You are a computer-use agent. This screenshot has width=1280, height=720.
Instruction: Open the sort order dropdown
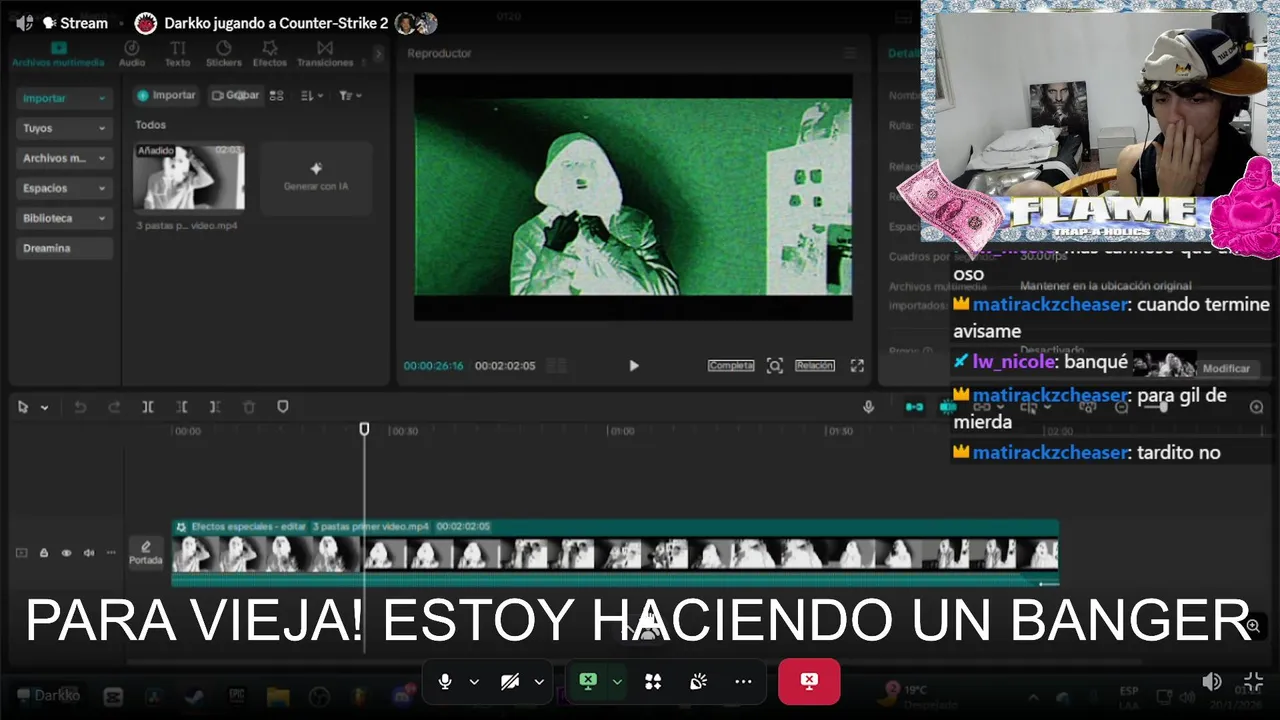(312, 96)
